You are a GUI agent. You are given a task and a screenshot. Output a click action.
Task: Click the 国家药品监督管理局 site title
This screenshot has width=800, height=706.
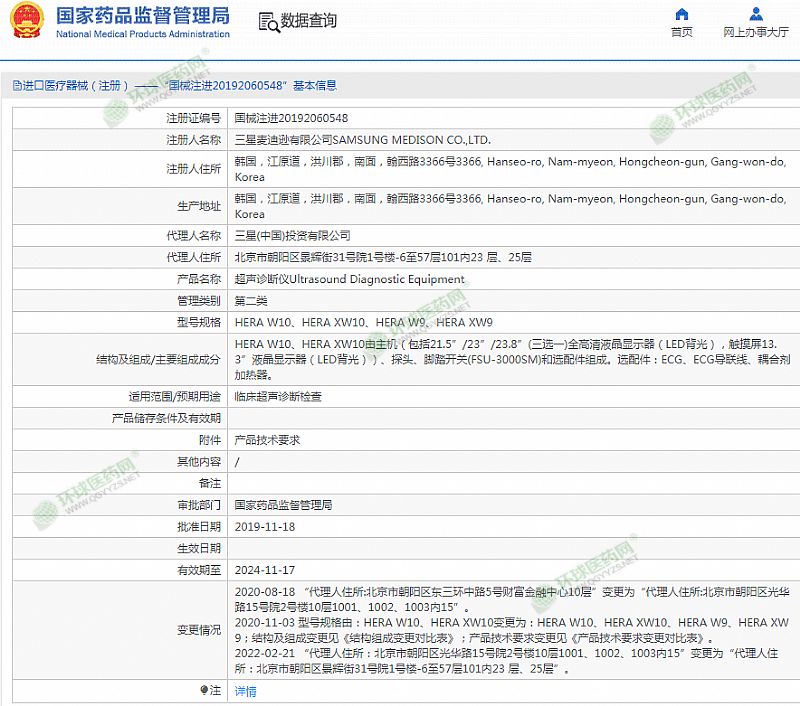click(x=142, y=15)
